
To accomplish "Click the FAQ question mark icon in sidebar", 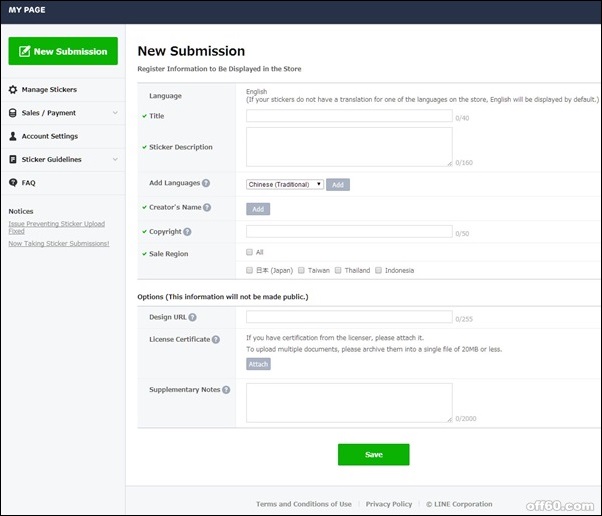I will pos(13,183).
